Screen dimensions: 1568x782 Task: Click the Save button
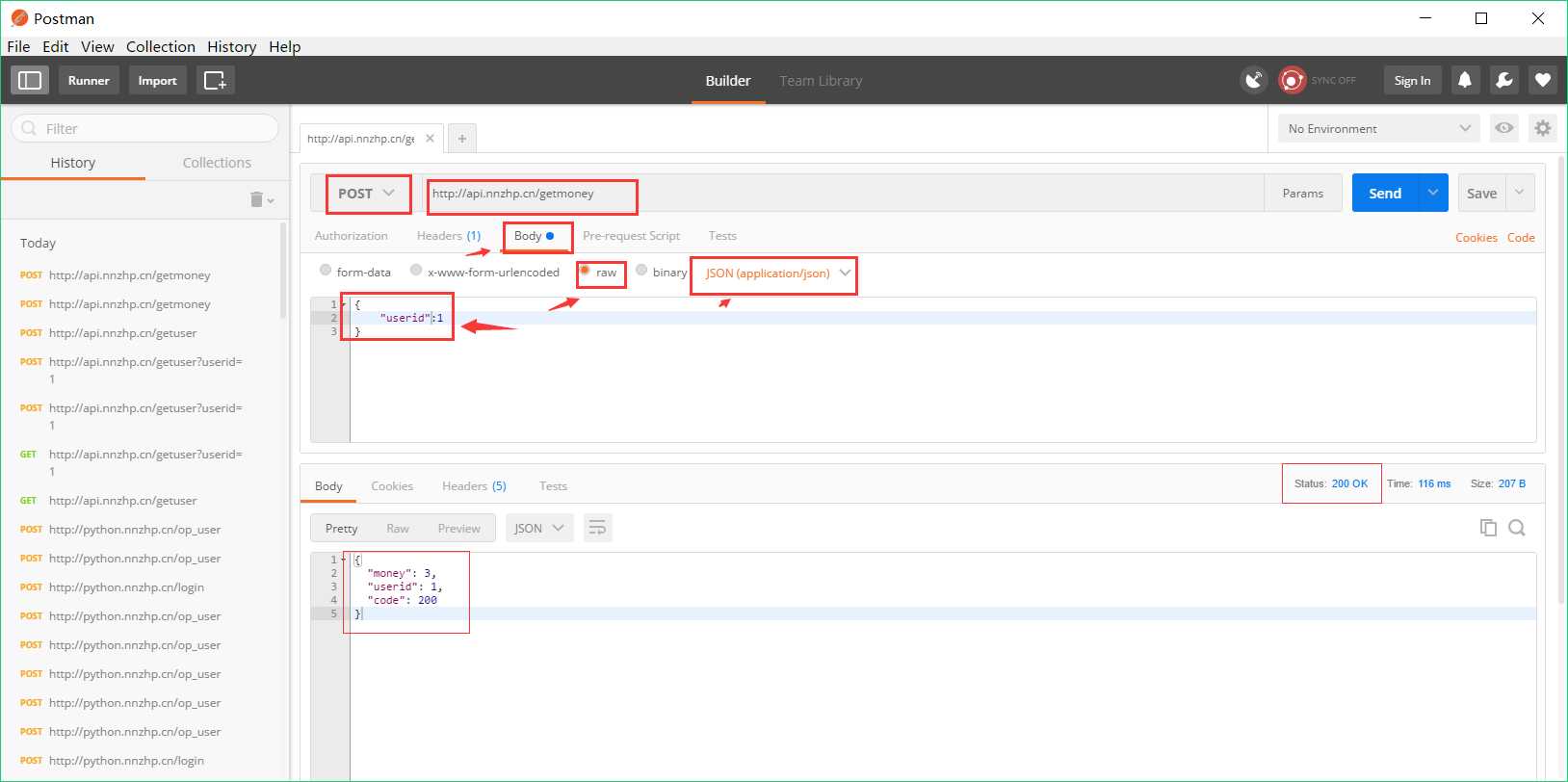[x=1481, y=193]
